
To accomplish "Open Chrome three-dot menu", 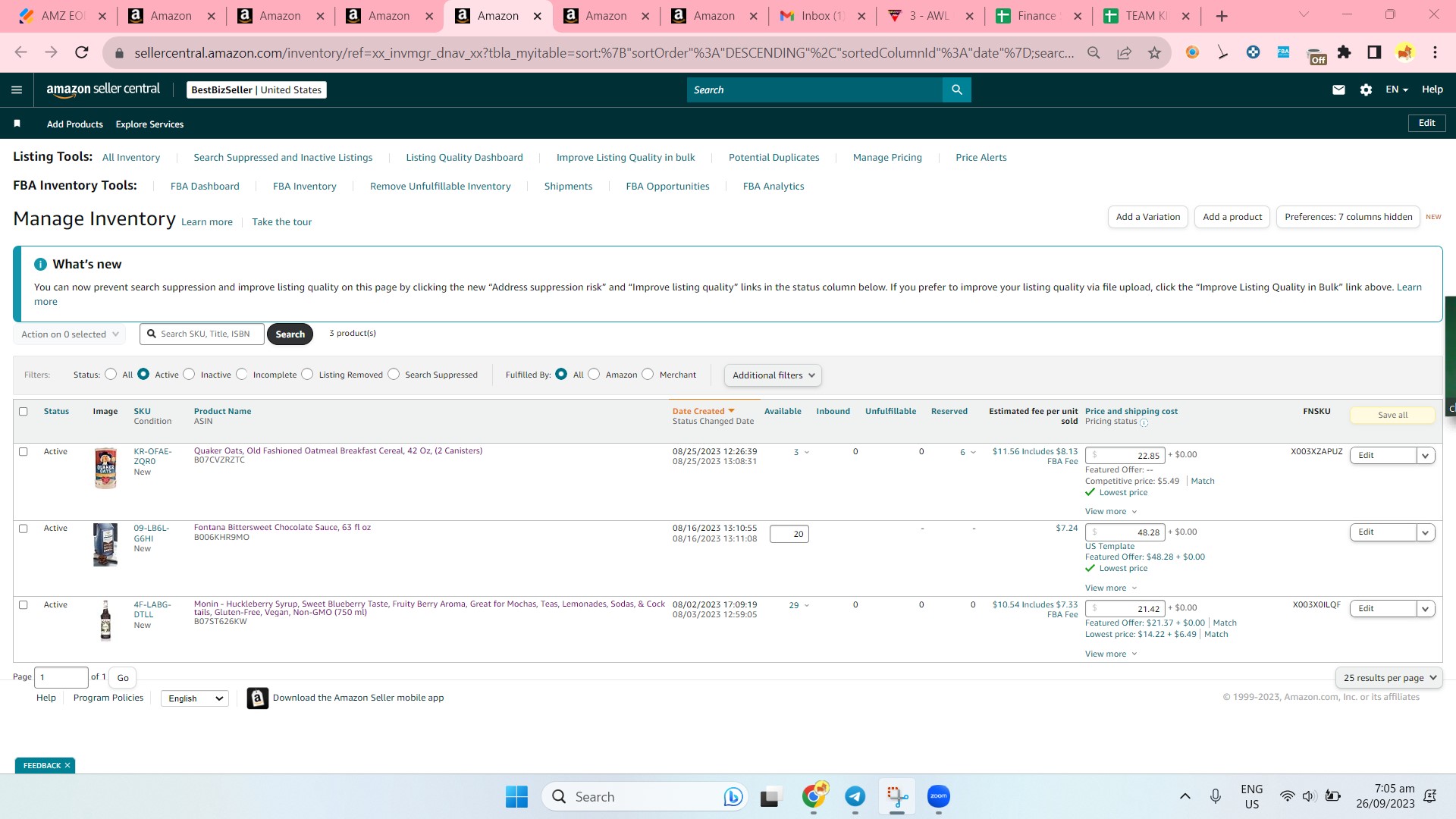I will [x=1435, y=52].
